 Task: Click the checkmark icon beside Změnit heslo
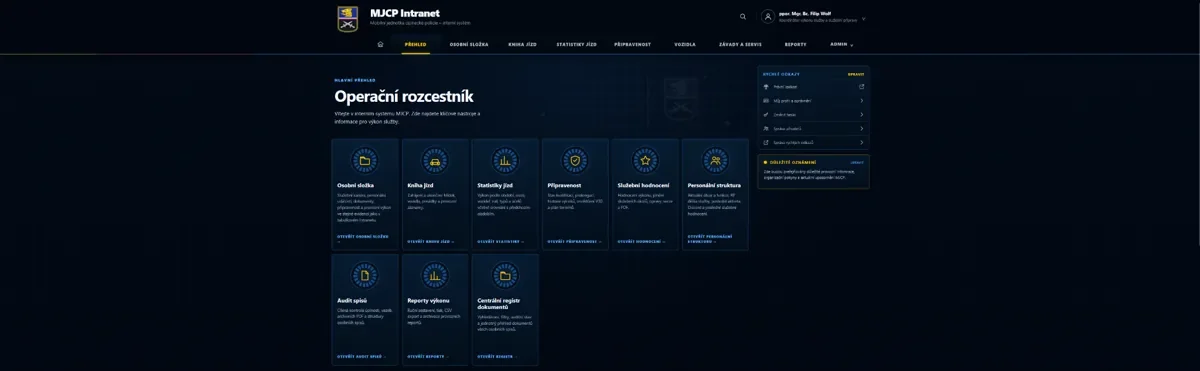coord(766,114)
